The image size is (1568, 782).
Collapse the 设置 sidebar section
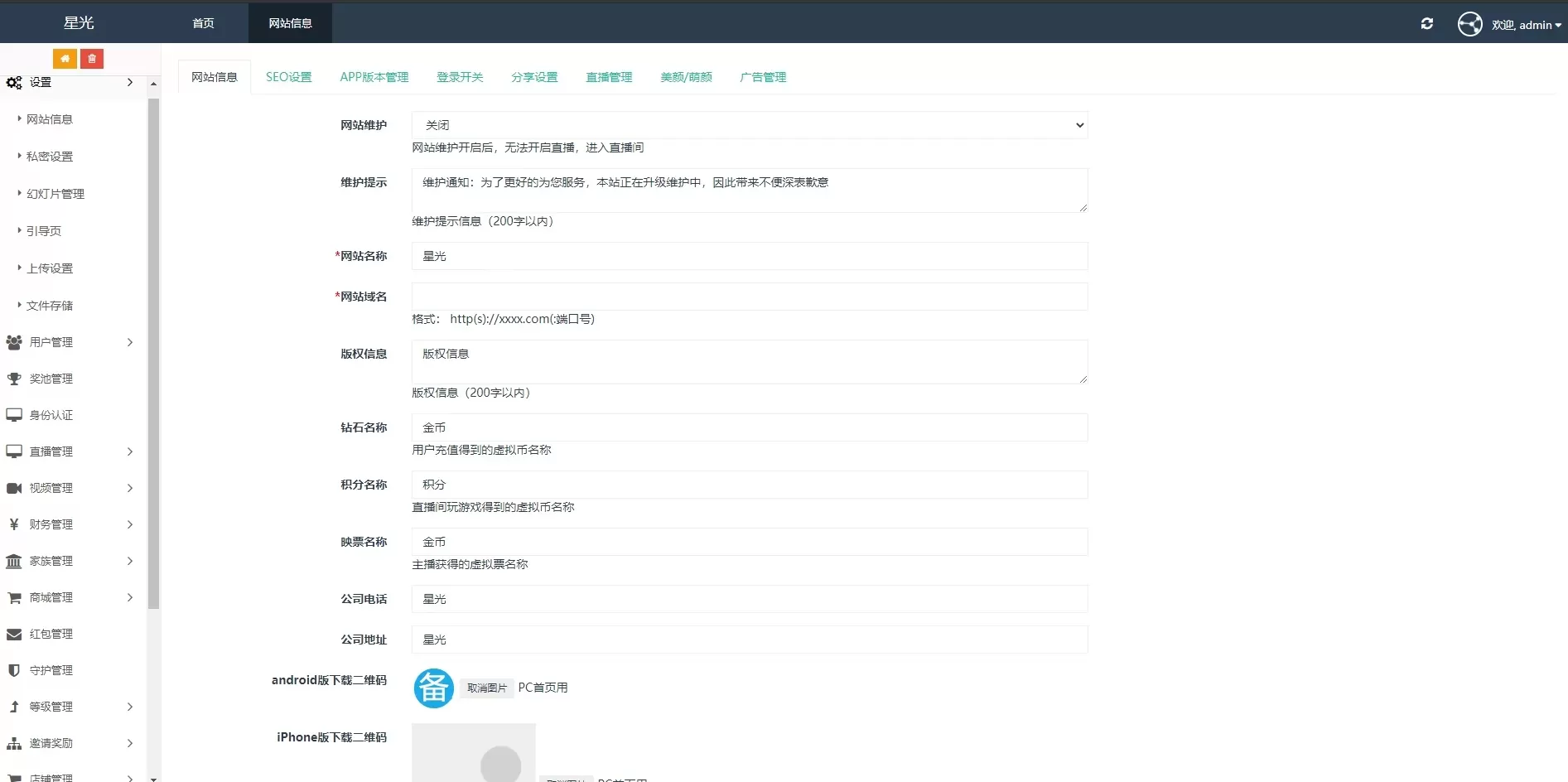pyautogui.click(x=69, y=82)
